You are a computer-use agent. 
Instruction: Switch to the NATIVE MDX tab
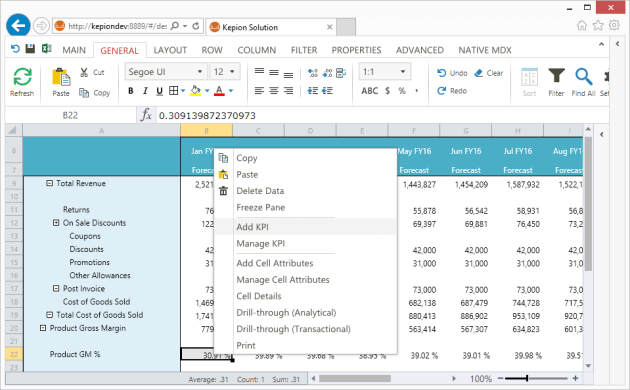485,50
